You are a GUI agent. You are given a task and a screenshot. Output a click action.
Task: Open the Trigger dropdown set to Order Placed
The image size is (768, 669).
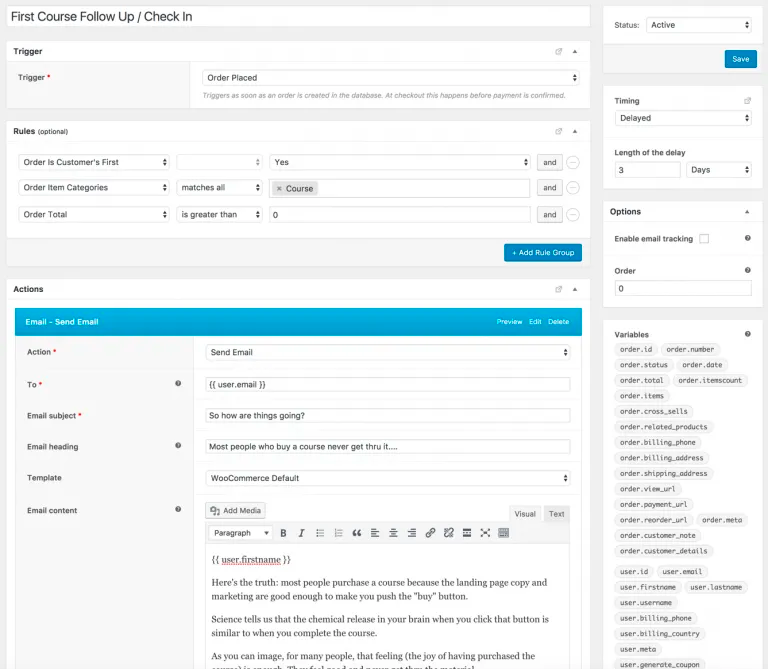(x=390, y=78)
